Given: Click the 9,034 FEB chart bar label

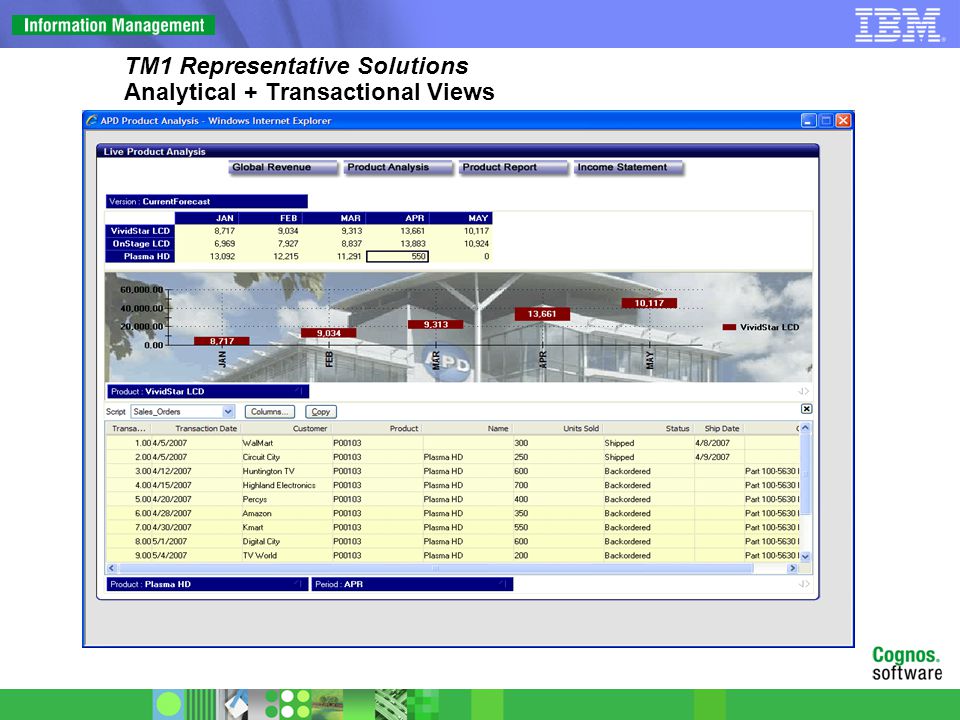Looking at the screenshot, I should [328, 333].
